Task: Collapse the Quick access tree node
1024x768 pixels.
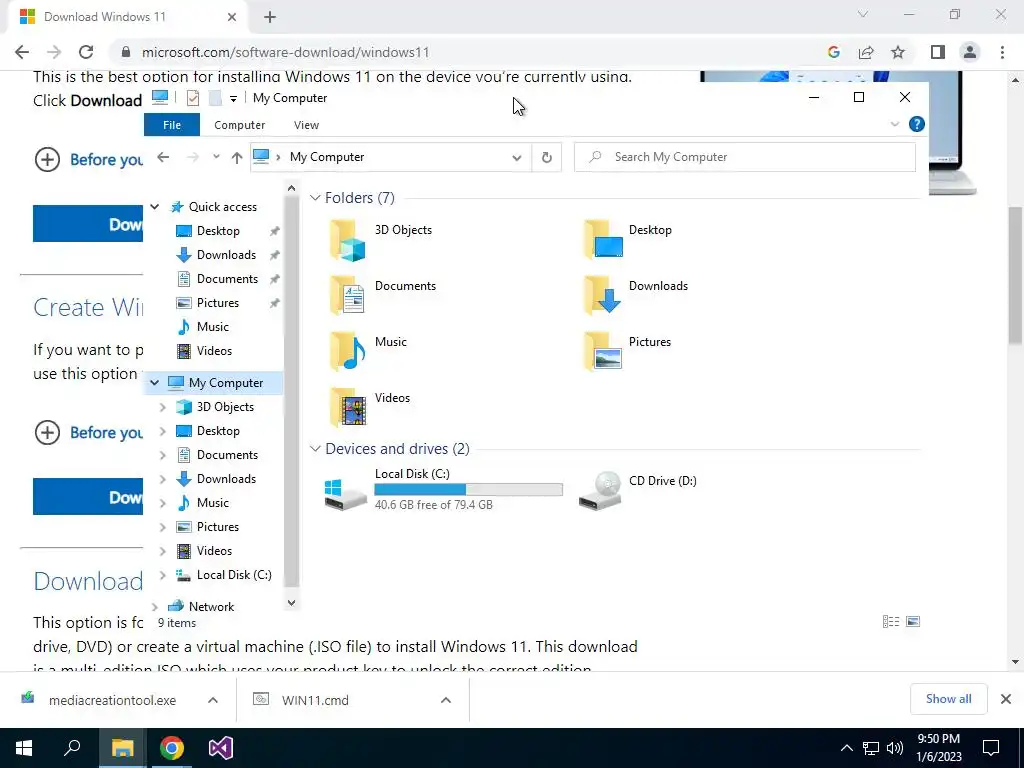Action: [x=155, y=207]
